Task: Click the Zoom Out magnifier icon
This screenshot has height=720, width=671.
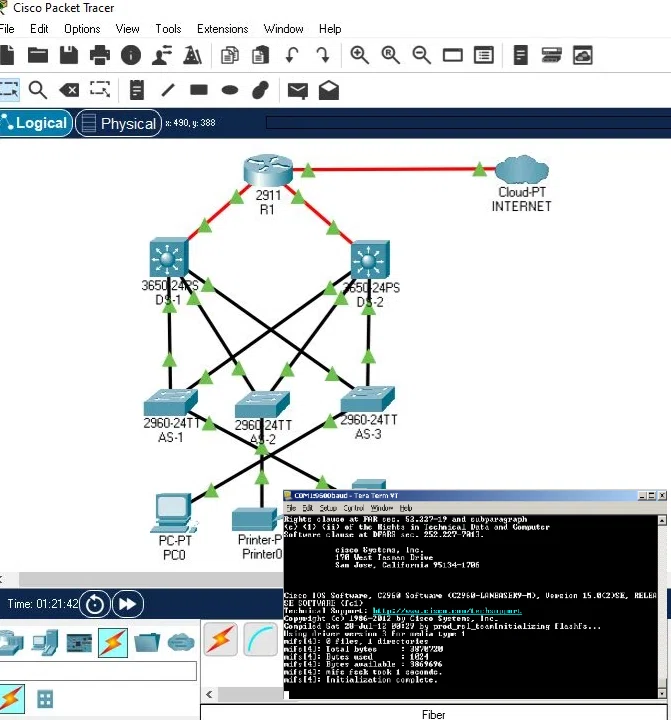Action: [x=421, y=55]
